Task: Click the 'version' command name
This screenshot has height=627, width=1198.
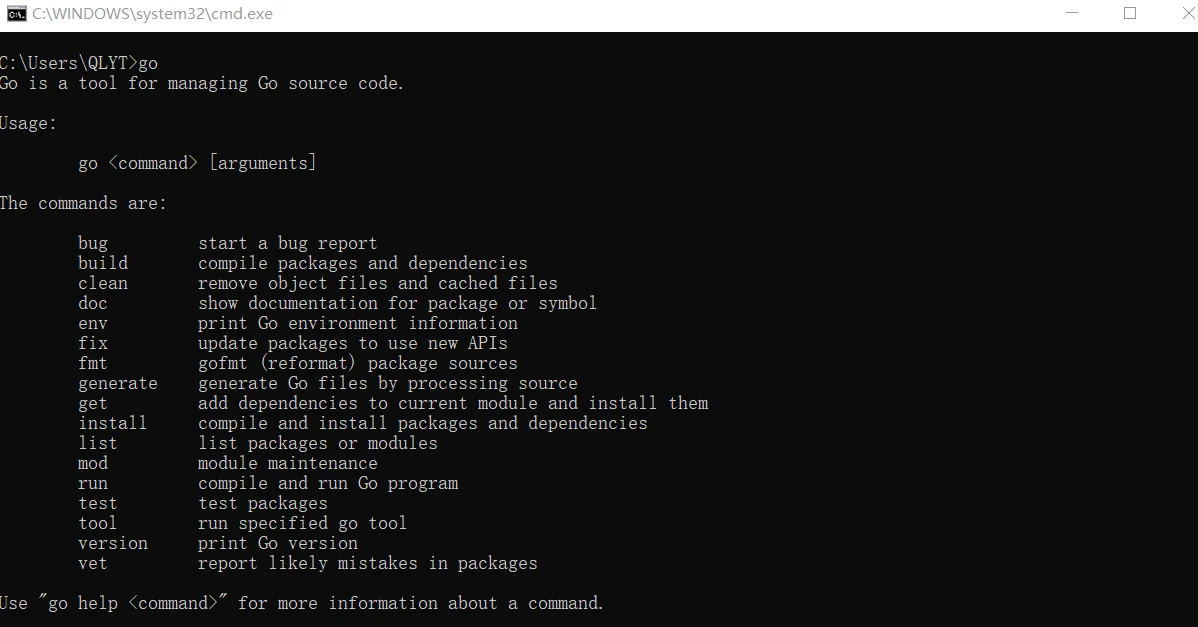Action: point(113,544)
